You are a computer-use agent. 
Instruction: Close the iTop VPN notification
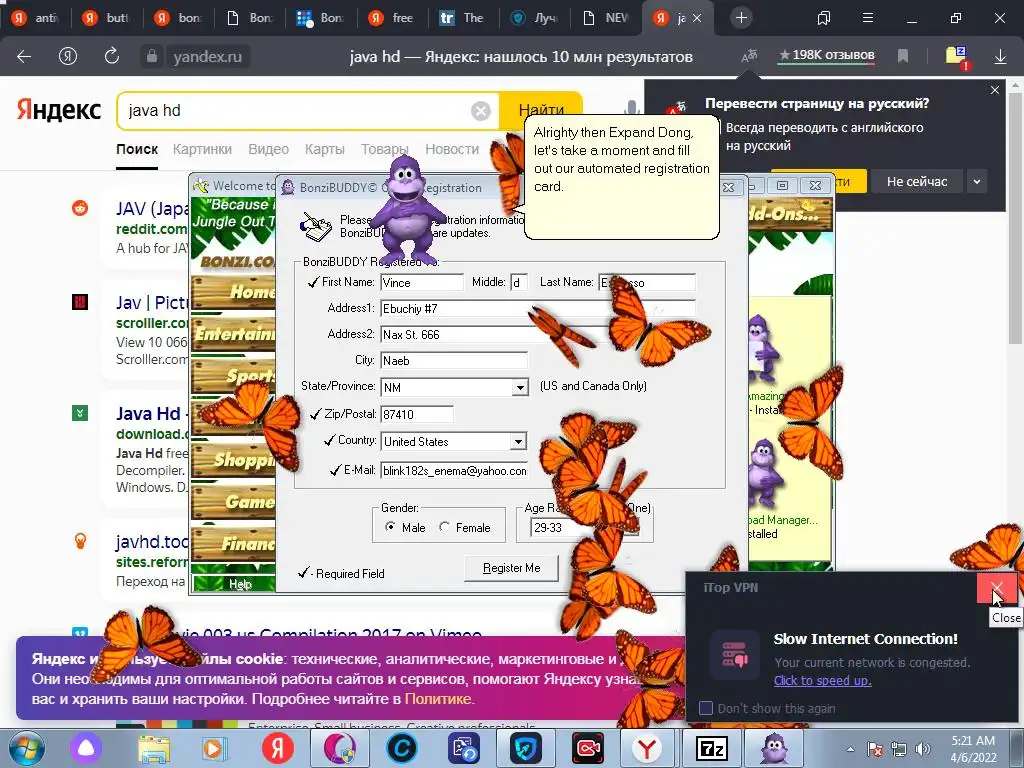point(997,588)
